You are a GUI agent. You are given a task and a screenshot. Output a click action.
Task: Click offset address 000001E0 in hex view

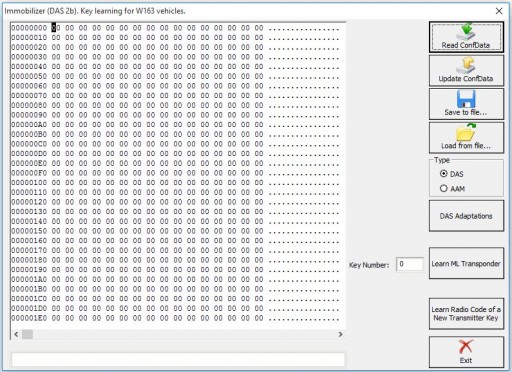(x=29, y=318)
